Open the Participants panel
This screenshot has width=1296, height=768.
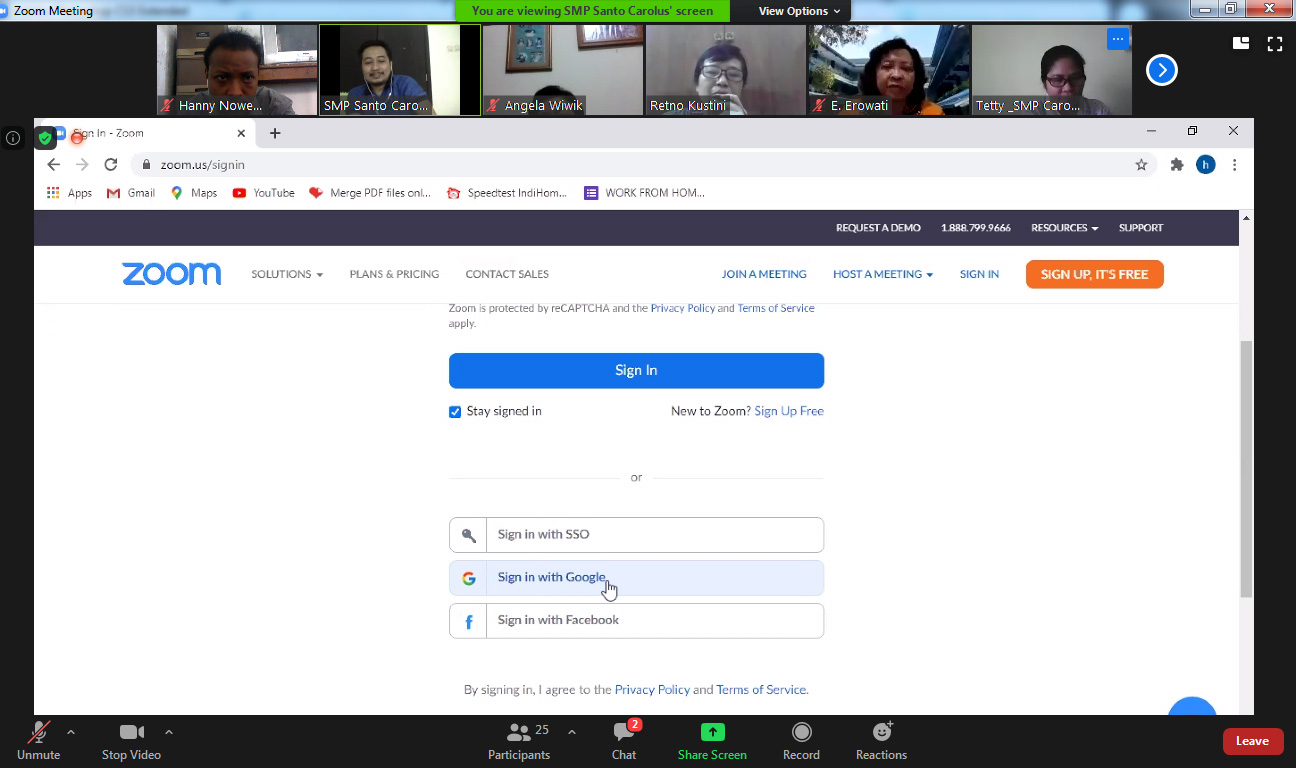pos(519,741)
